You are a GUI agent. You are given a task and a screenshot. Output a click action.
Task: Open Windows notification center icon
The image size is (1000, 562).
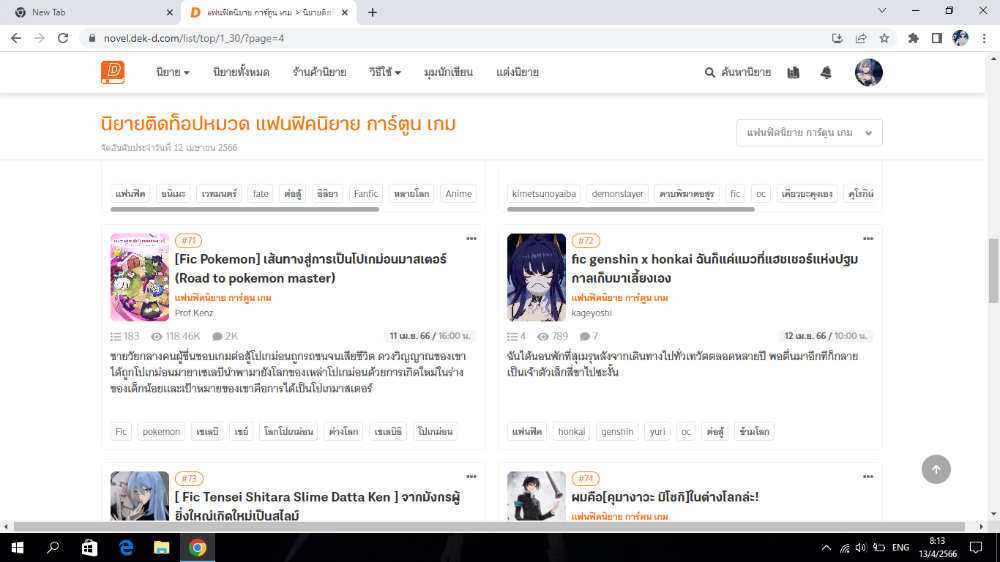click(x=976, y=547)
